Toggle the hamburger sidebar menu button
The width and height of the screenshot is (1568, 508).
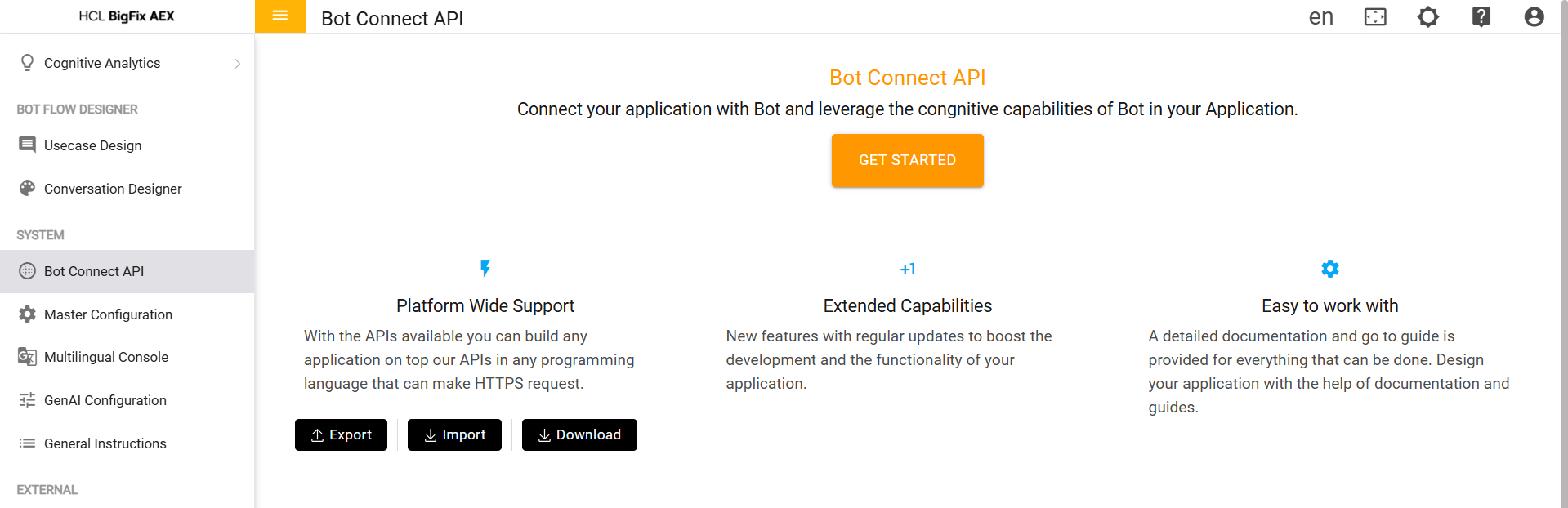[x=279, y=16]
